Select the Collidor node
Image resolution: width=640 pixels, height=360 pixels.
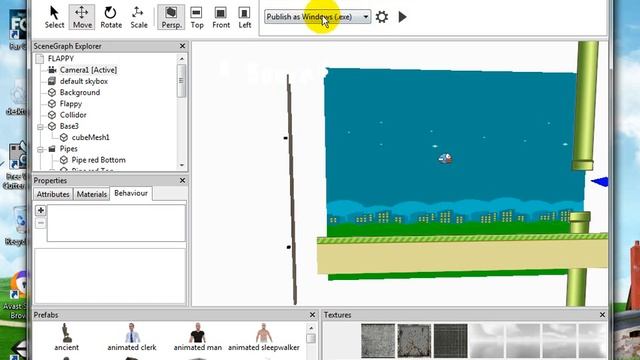click(x=73, y=115)
